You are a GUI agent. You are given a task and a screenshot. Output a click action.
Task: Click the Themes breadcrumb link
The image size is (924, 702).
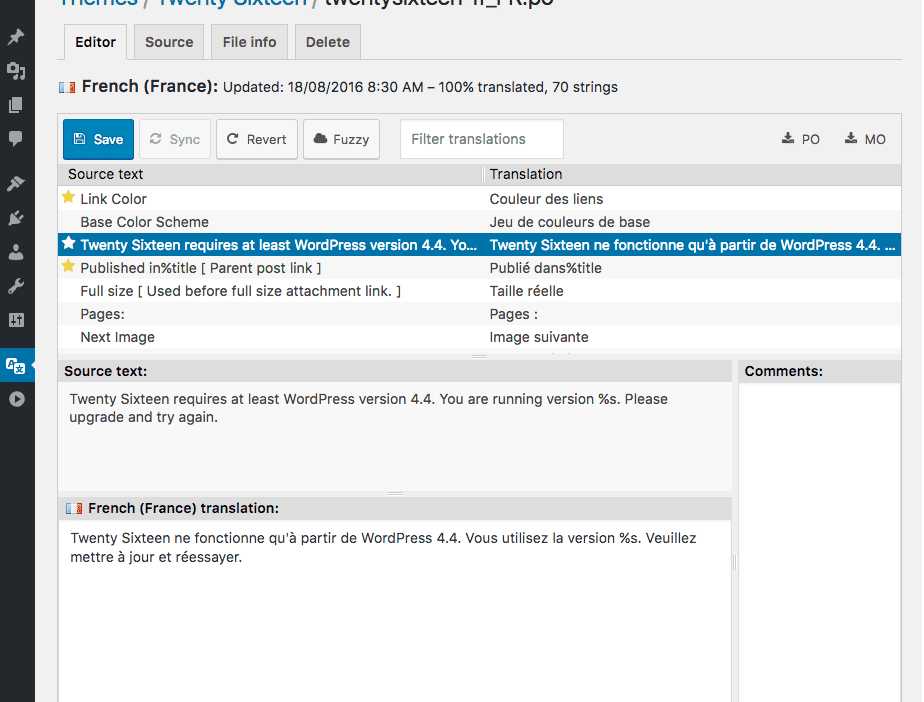[x=98, y=3]
